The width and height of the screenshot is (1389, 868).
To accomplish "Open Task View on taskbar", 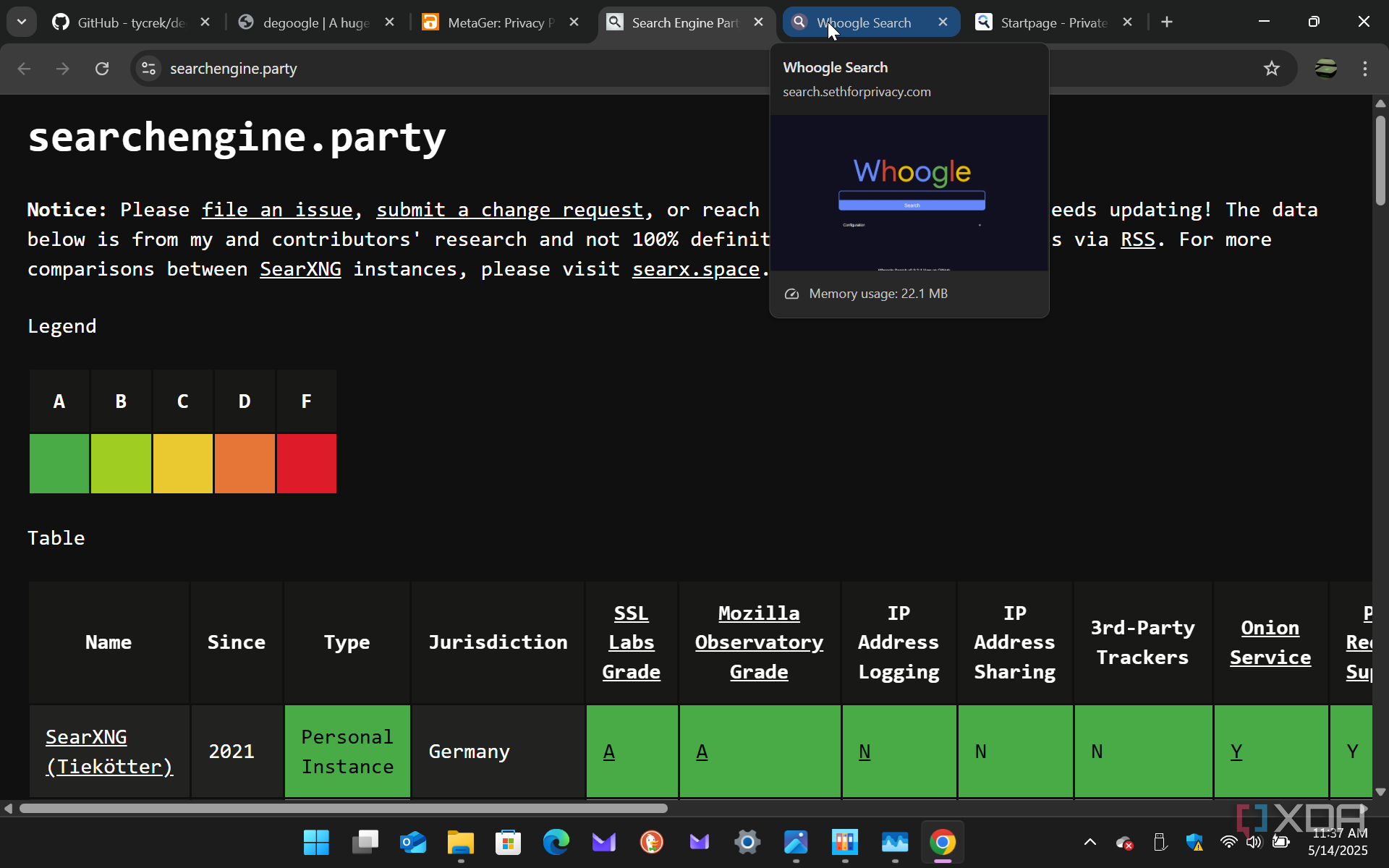I will [x=365, y=842].
